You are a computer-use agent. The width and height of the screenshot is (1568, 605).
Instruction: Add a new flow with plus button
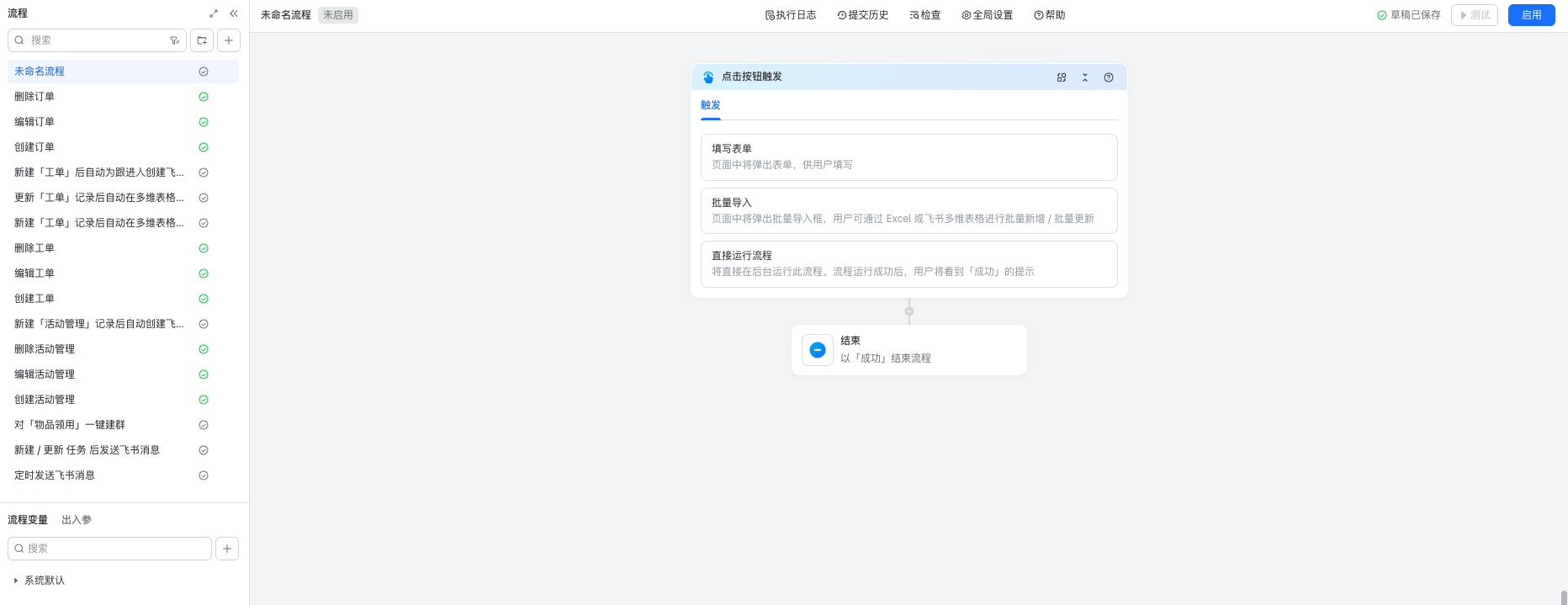[x=229, y=40]
